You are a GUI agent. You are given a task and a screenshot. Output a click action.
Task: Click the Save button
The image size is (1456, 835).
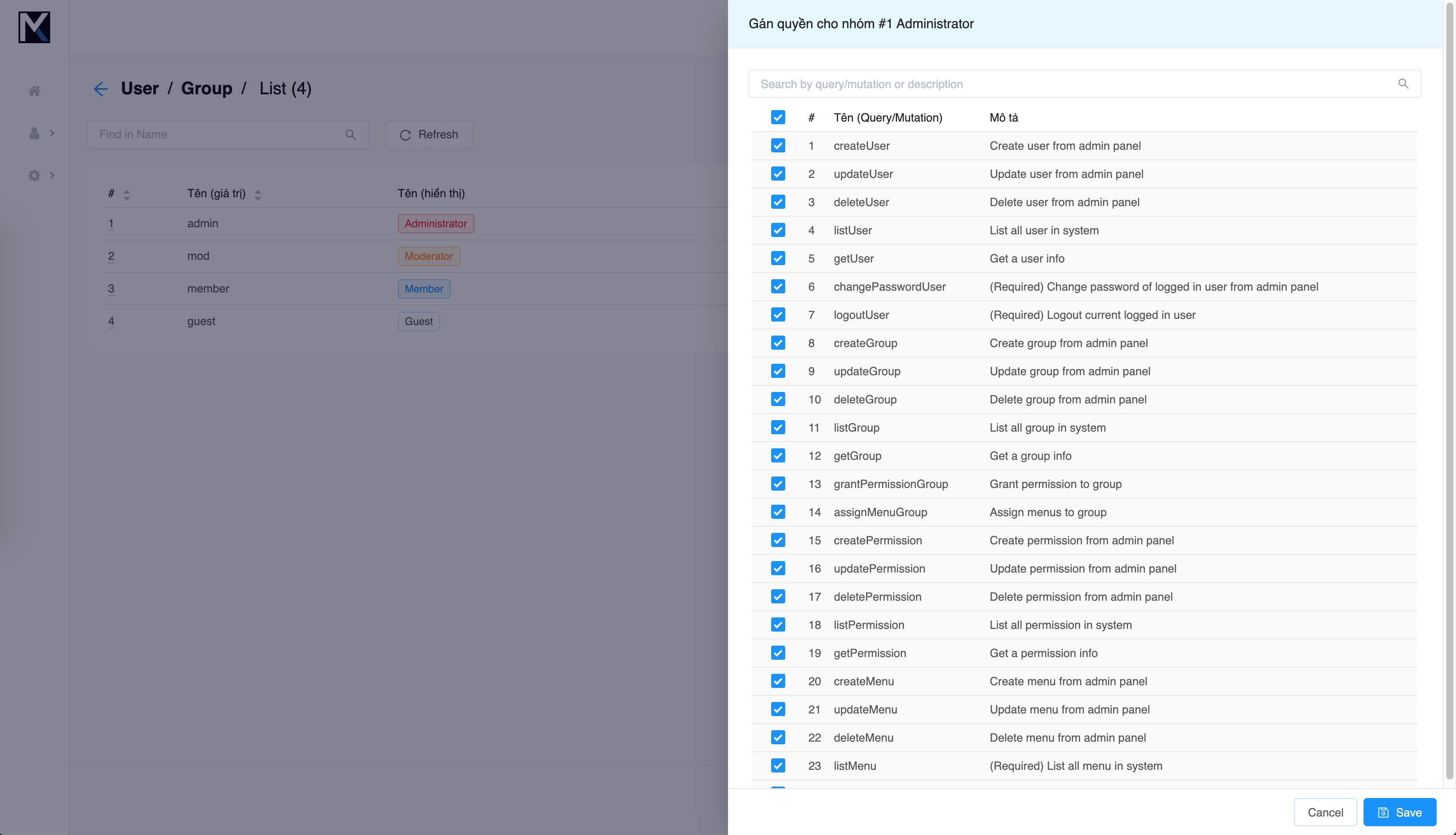[x=1399, y=812]
